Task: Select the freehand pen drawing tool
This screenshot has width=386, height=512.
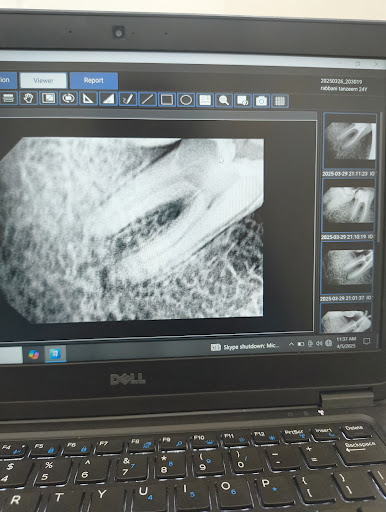Action: [x=128, y=99]
